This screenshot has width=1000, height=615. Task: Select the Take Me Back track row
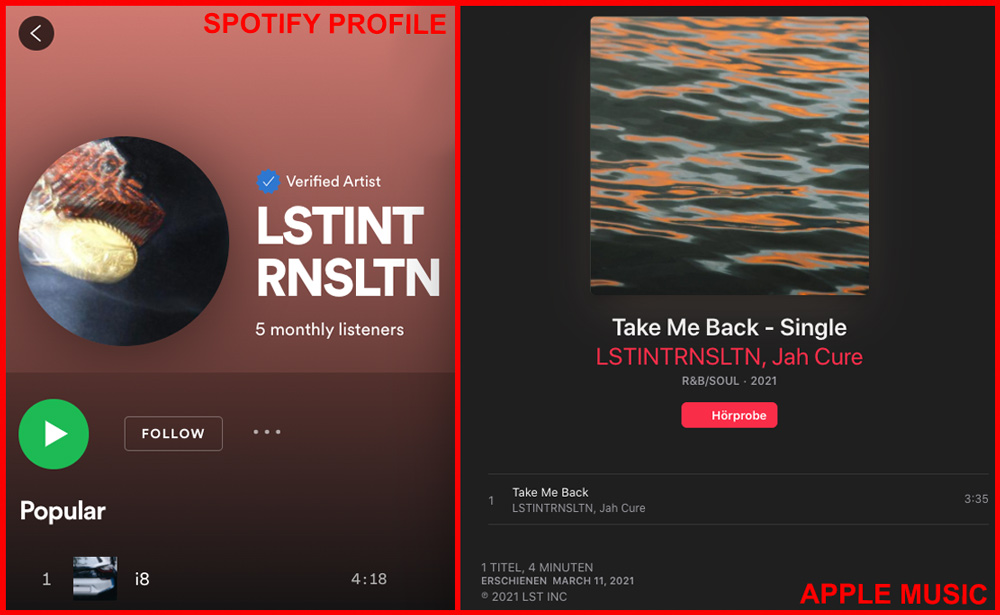738,500
